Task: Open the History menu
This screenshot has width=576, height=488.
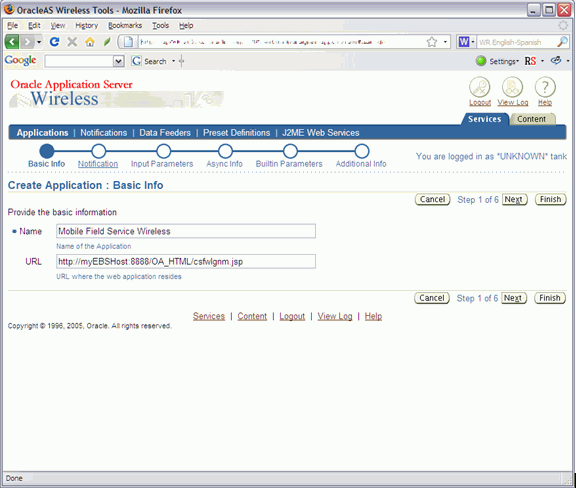Action: (87, 25)
